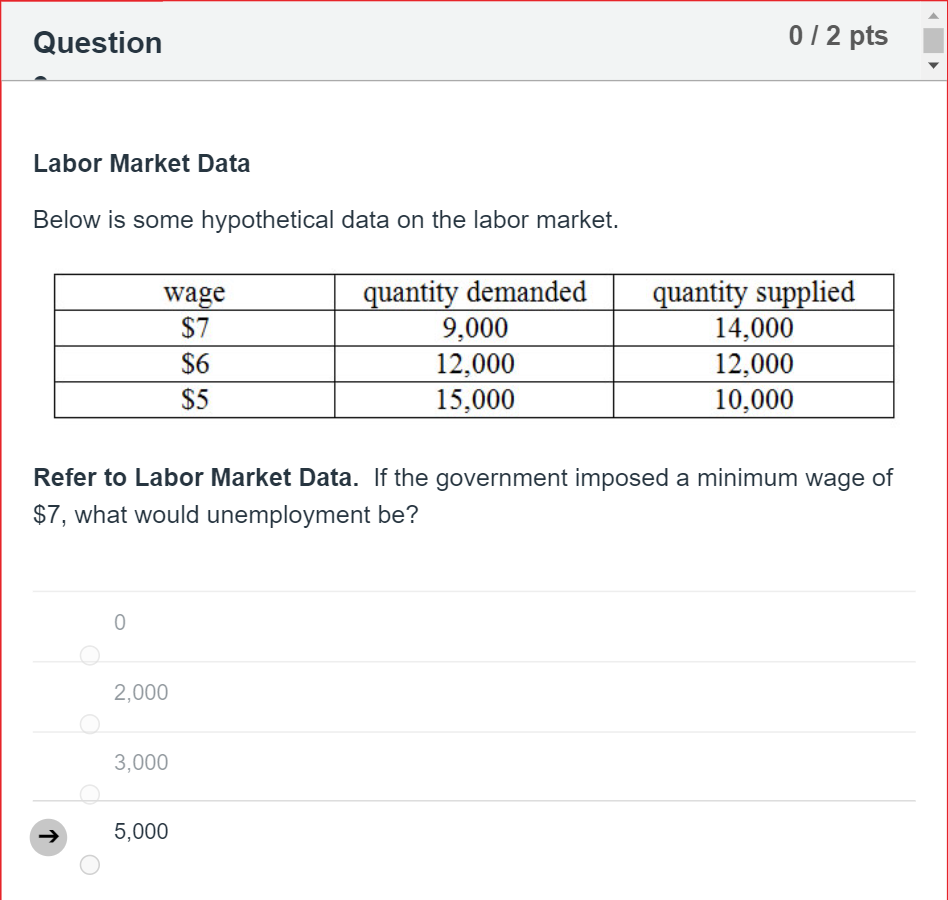Click the 2,000 answer option text
Image resolution: width=948 pixels, height=900 pixels.
pyautogui.click(x=141, y=692)
